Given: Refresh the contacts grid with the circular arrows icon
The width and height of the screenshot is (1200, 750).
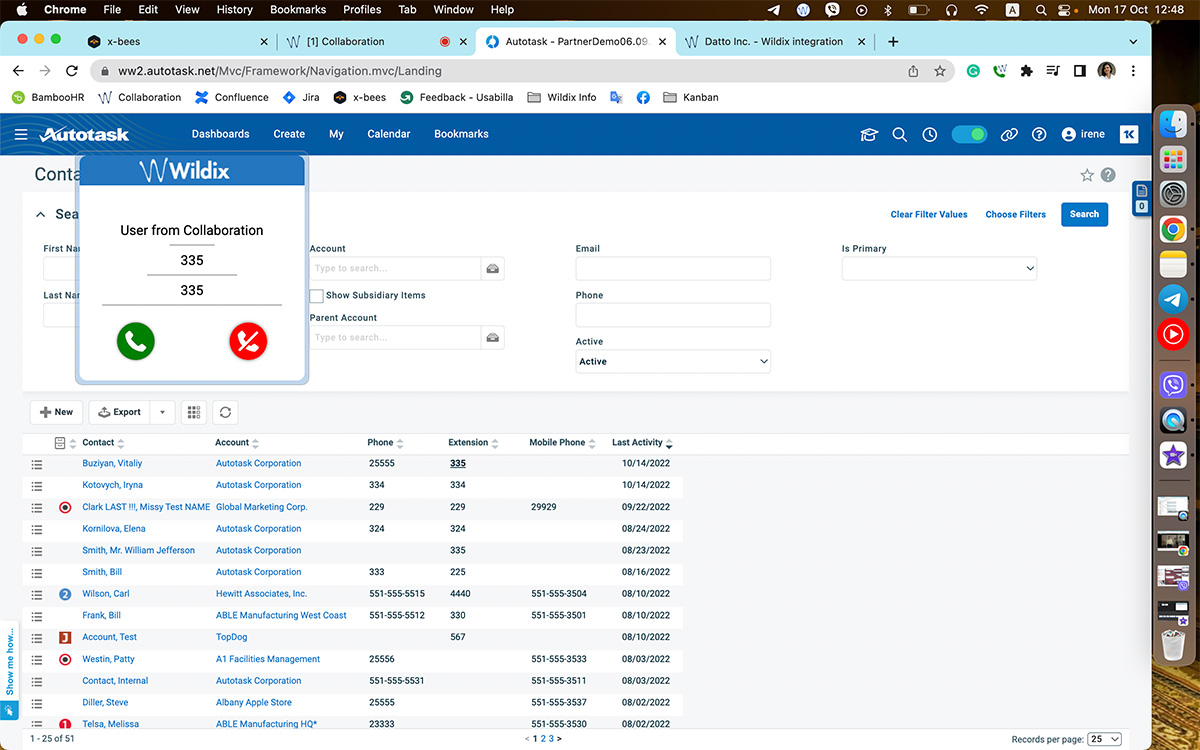Looking at the screenshot, I should [x=225, y=411].
